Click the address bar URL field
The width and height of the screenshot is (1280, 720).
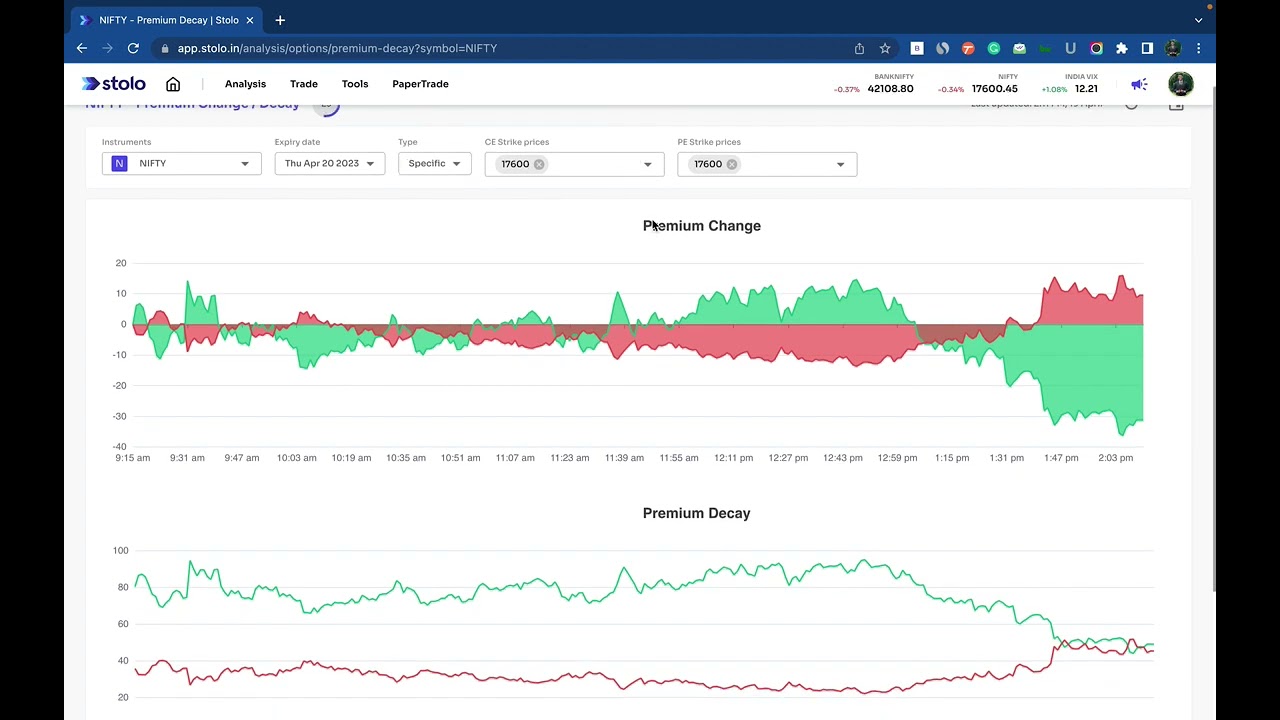(x=500, y=48)
